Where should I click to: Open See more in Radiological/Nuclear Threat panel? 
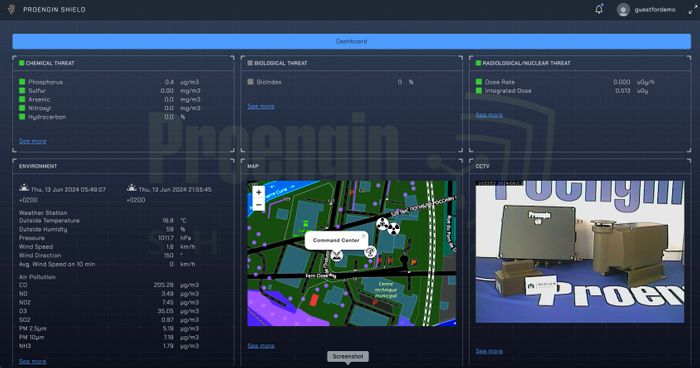[489, 115]
